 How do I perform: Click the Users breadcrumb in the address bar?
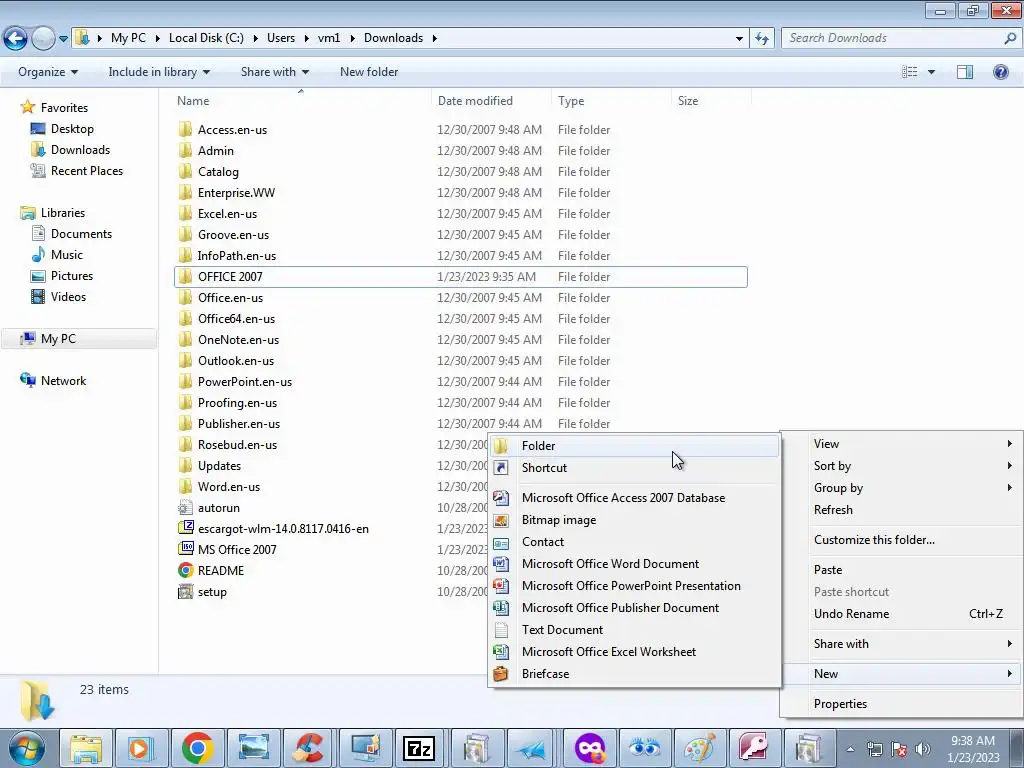click(281, 38)
